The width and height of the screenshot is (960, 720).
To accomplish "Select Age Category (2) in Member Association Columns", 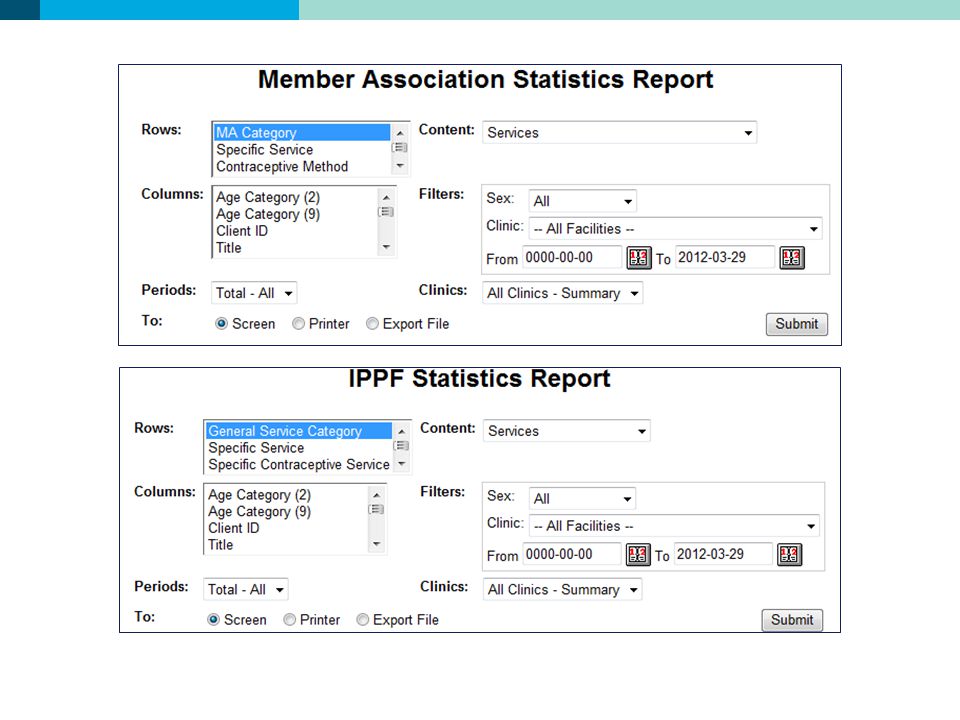I will click(296, 197).
